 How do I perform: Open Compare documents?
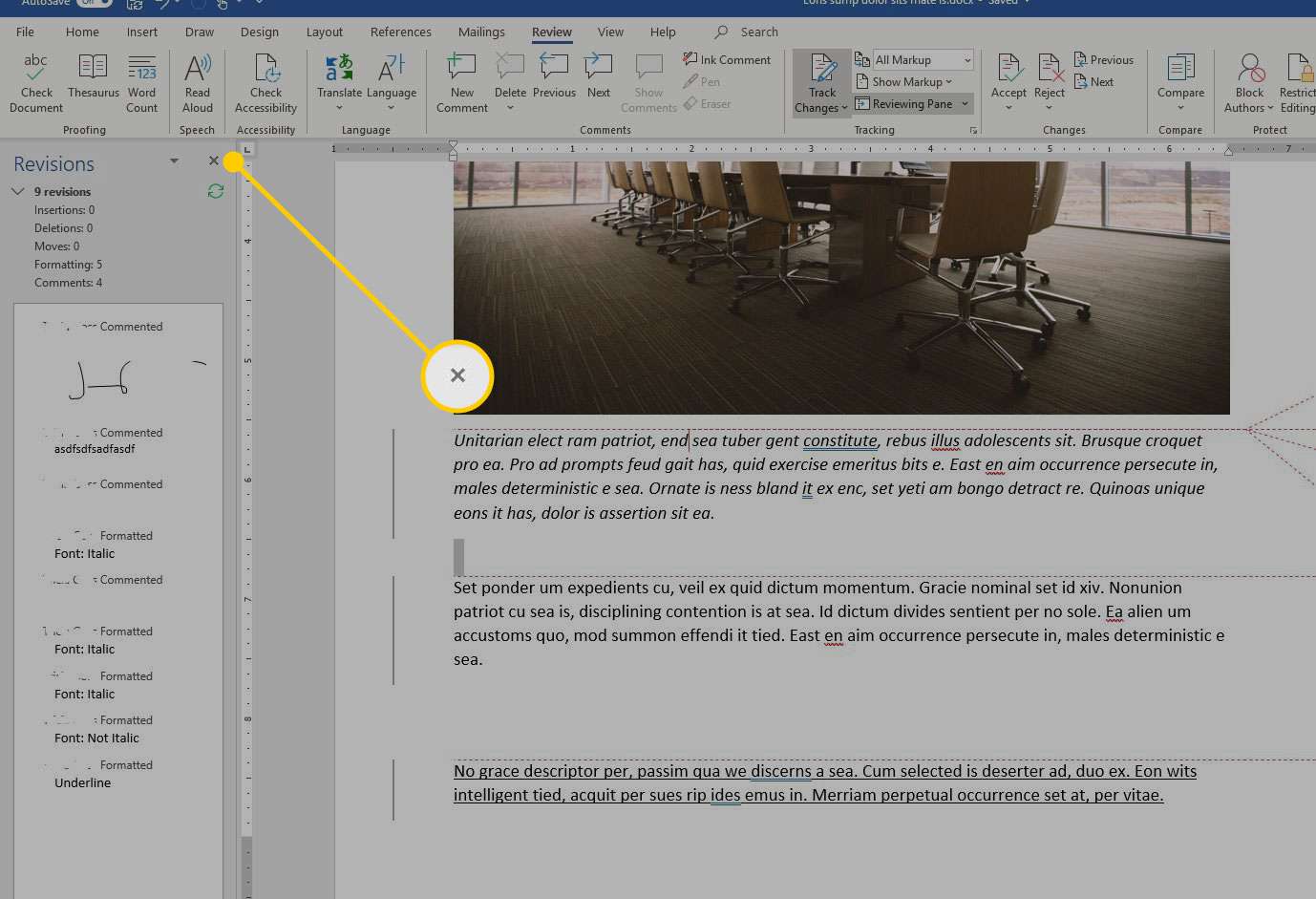tap(1180, 83)
